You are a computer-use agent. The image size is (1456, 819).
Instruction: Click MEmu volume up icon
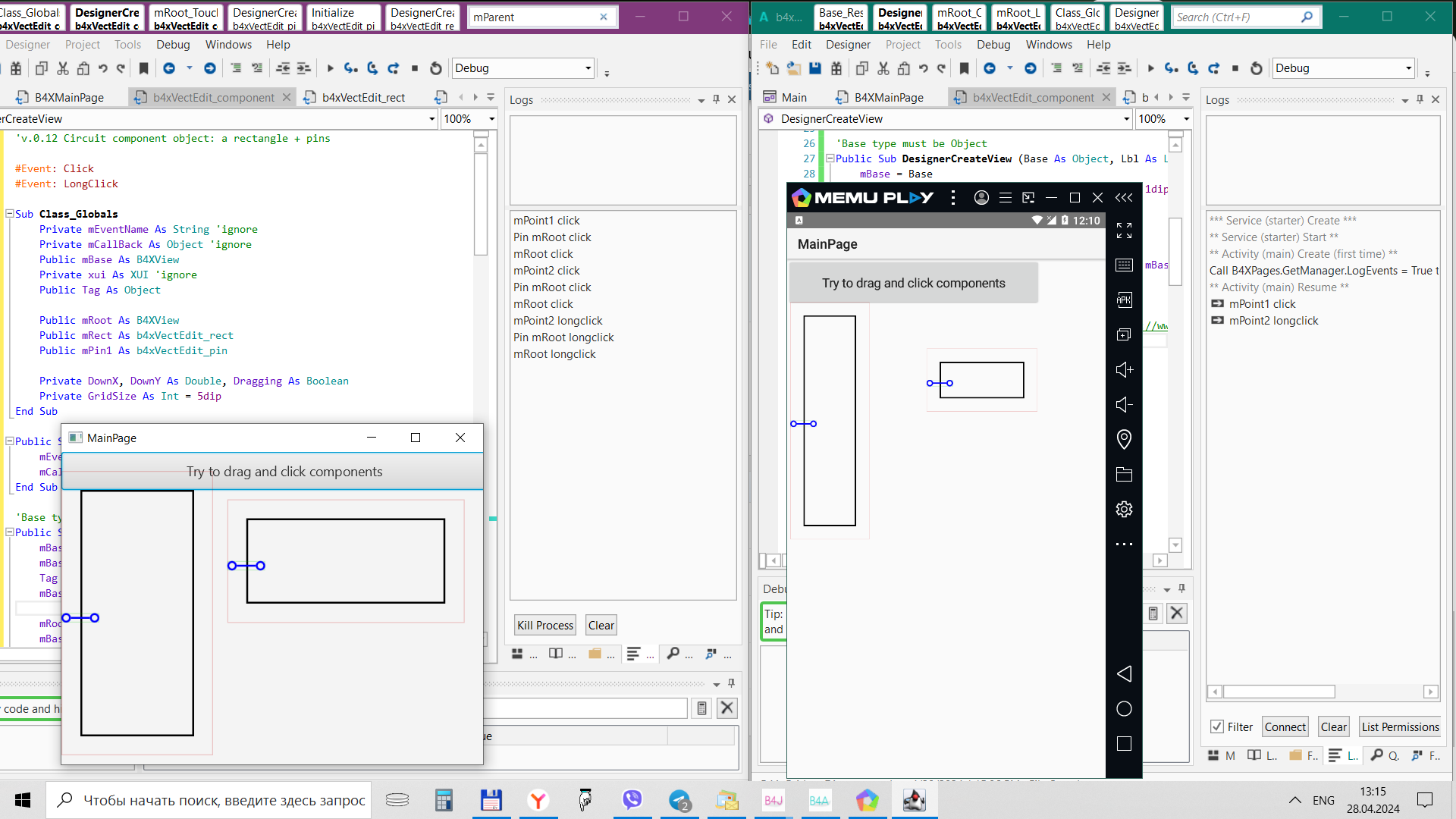[1124, 369]
